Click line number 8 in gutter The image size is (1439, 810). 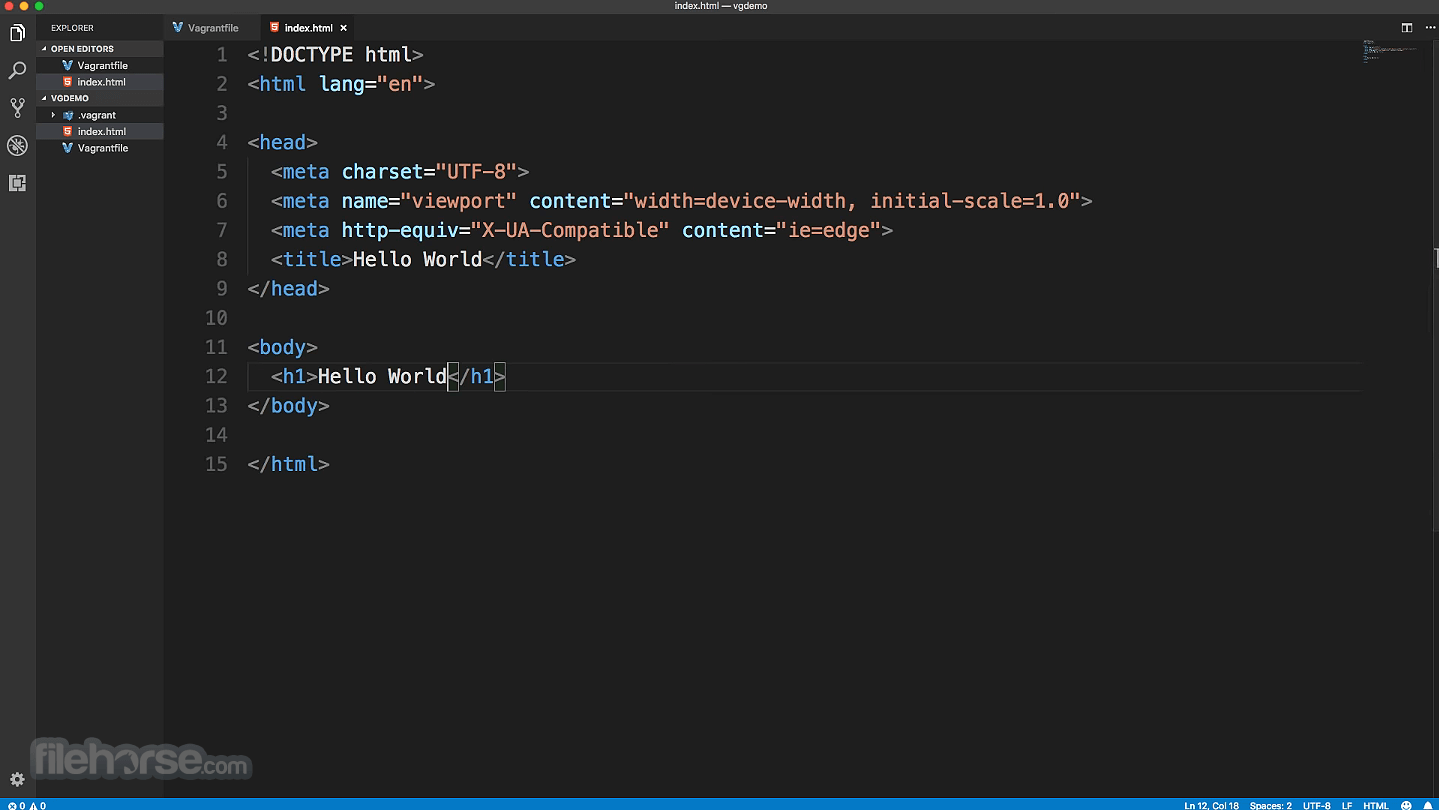pyautogui.click(x=222, y=259)
